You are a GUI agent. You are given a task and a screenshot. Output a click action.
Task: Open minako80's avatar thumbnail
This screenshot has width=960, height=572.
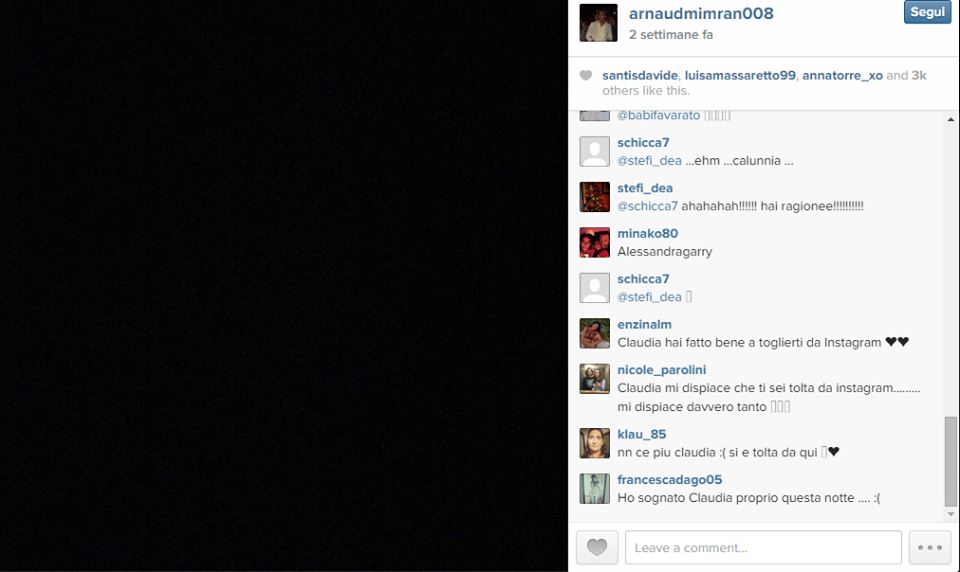(594, 242)
